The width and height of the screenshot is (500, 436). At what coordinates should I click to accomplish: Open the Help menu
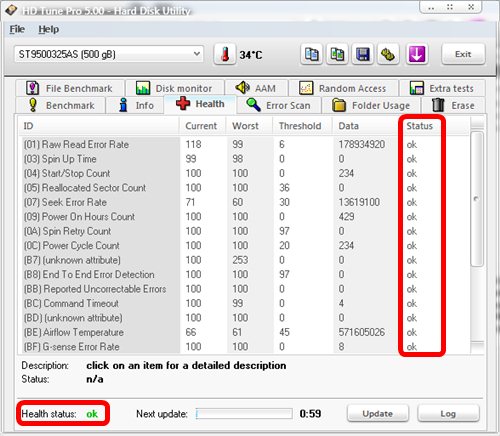tap(49, 29)
